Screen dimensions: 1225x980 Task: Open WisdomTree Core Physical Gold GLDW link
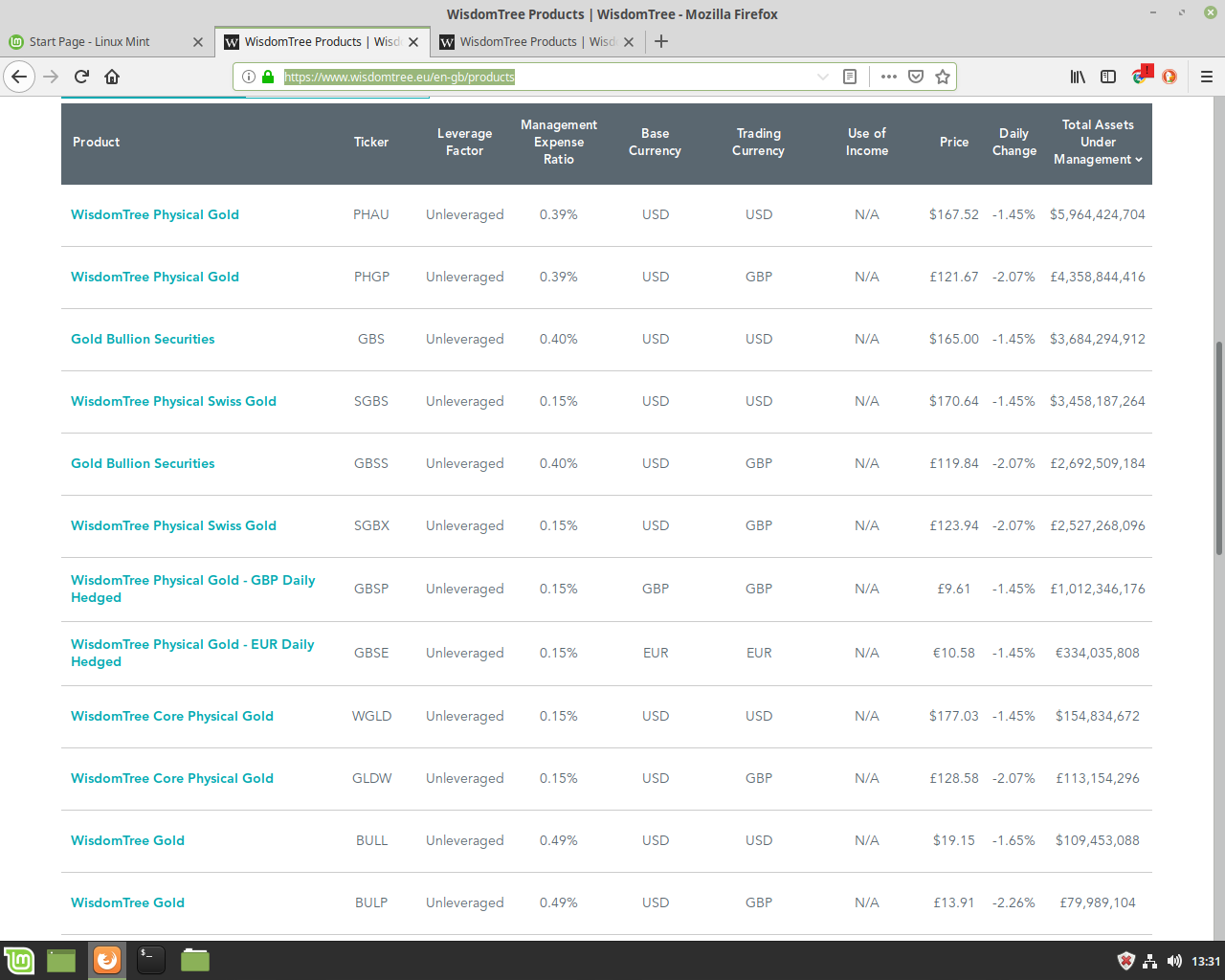172,778
